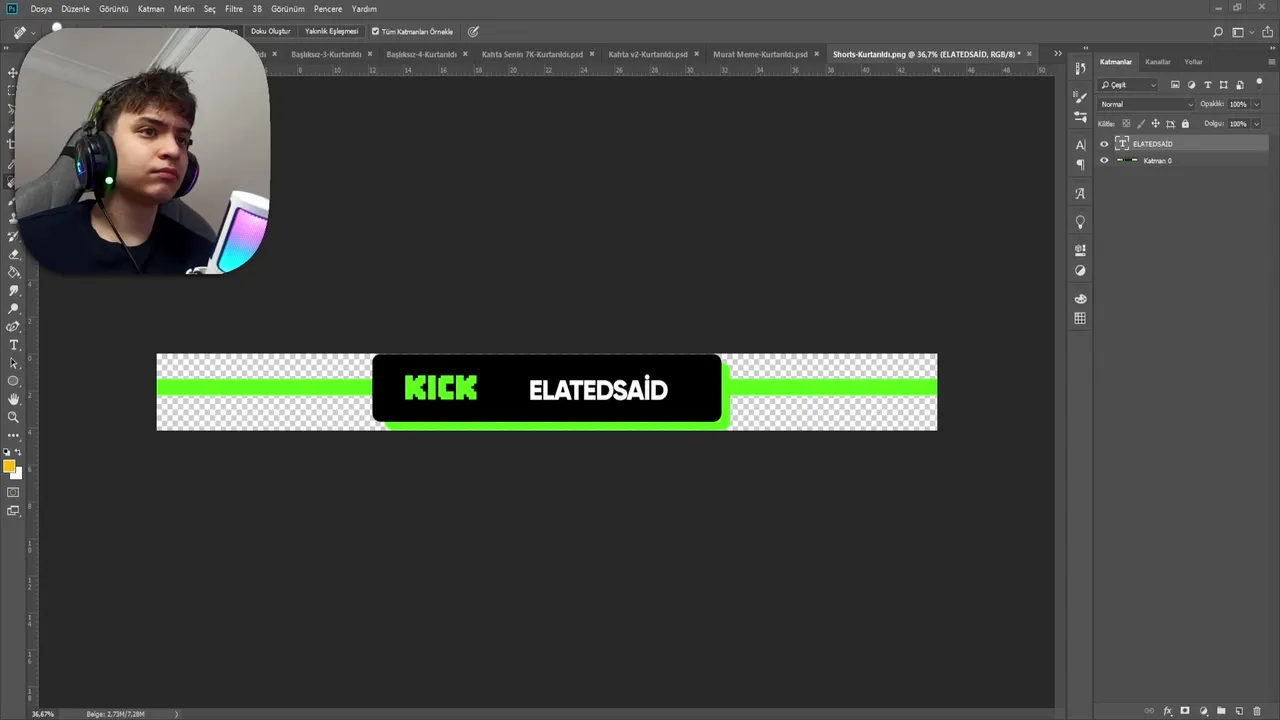The width and height of the screenshot is (1280, 720).
Task: Change the screen mode icon
Action: click(x=14, y=512)
